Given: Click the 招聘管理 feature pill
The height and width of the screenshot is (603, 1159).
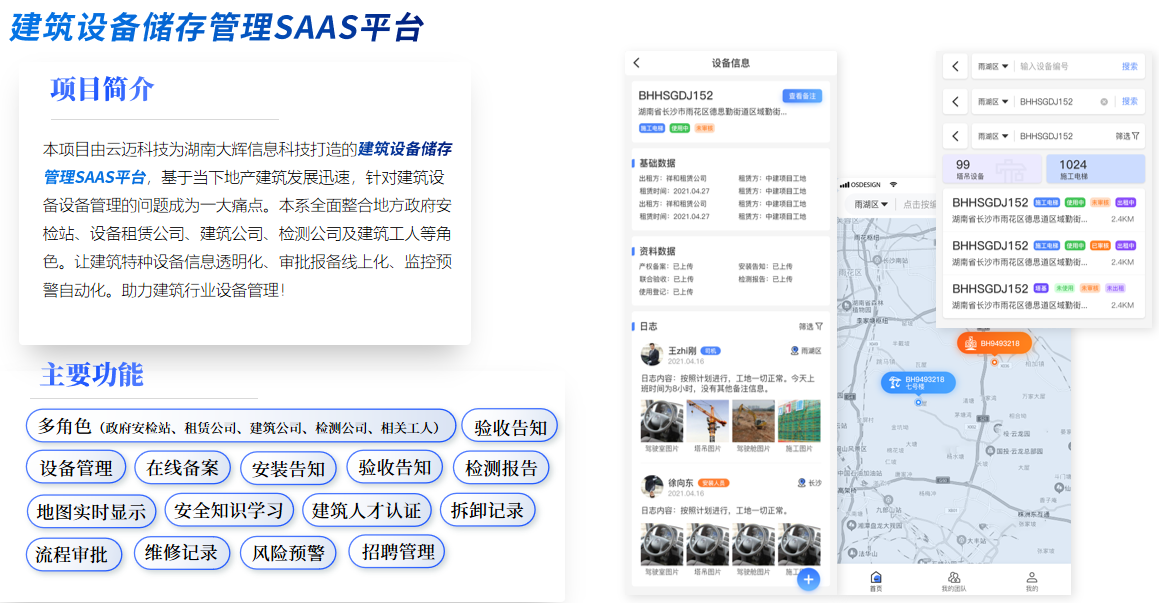Looking at the screenshot, I should tap(398, 551).
